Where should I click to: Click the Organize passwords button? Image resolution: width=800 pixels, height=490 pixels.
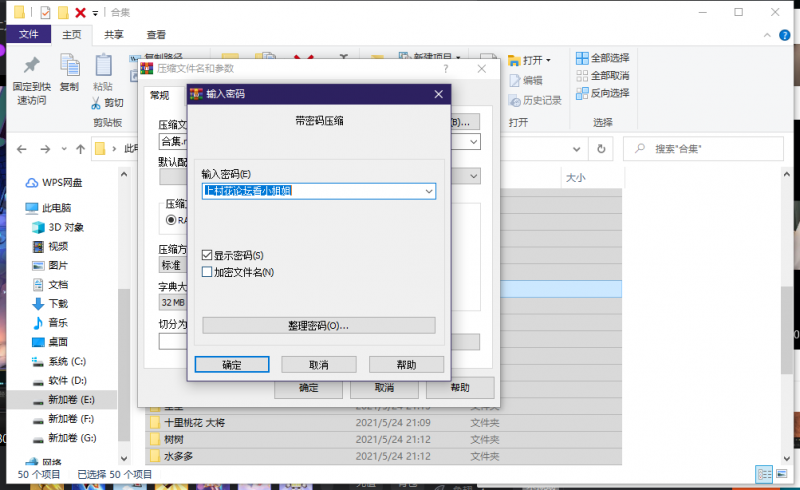pos(318,326)
